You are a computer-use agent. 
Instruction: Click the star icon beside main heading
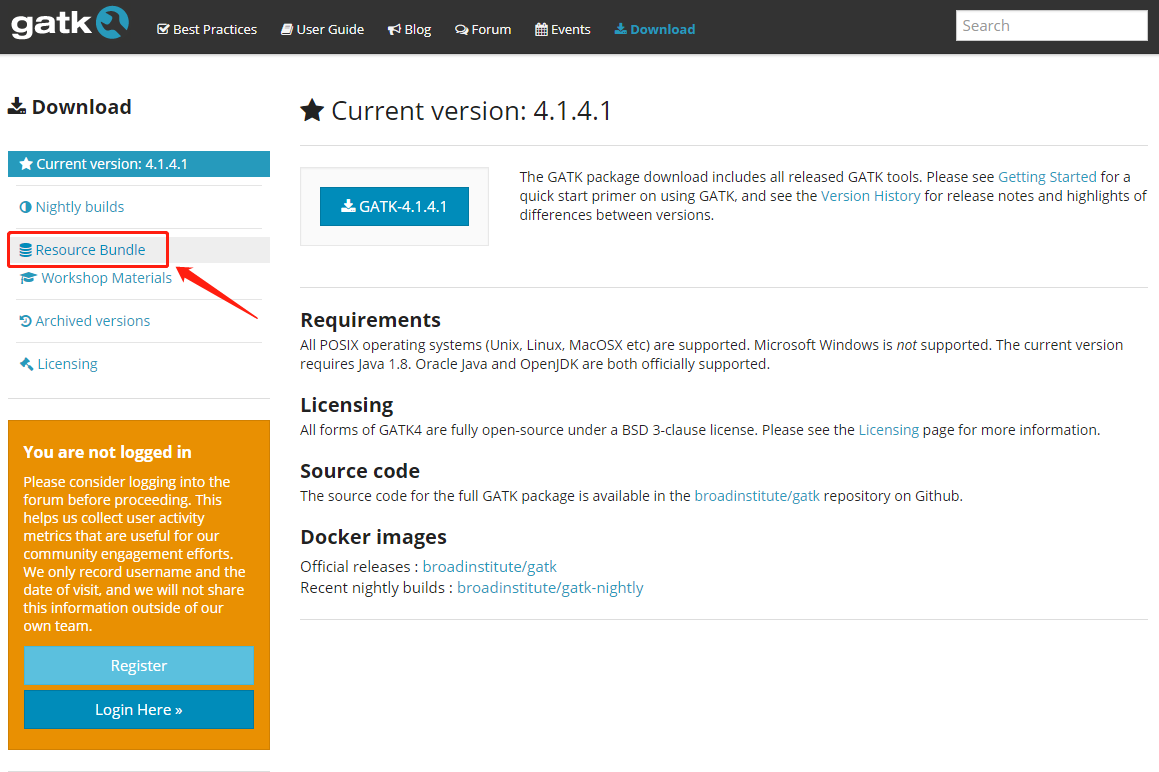[x=312, y=110]
